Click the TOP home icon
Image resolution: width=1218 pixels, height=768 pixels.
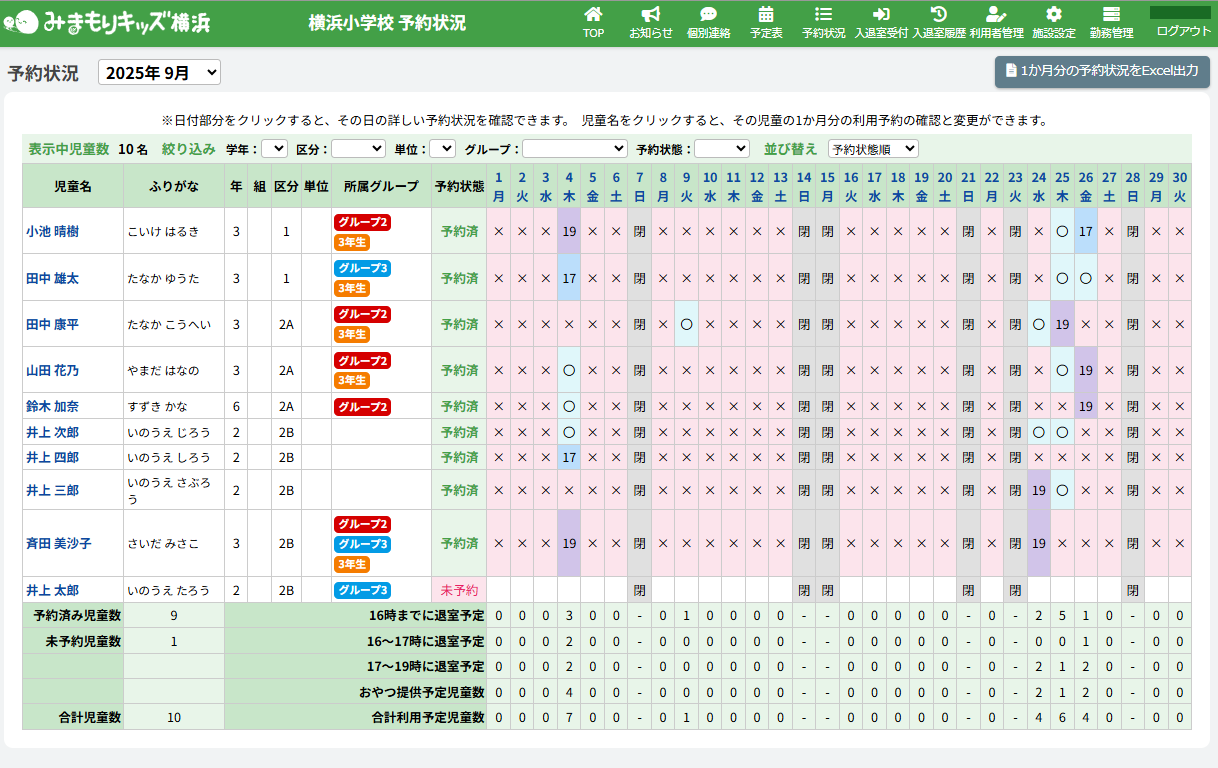coord(593,15)
